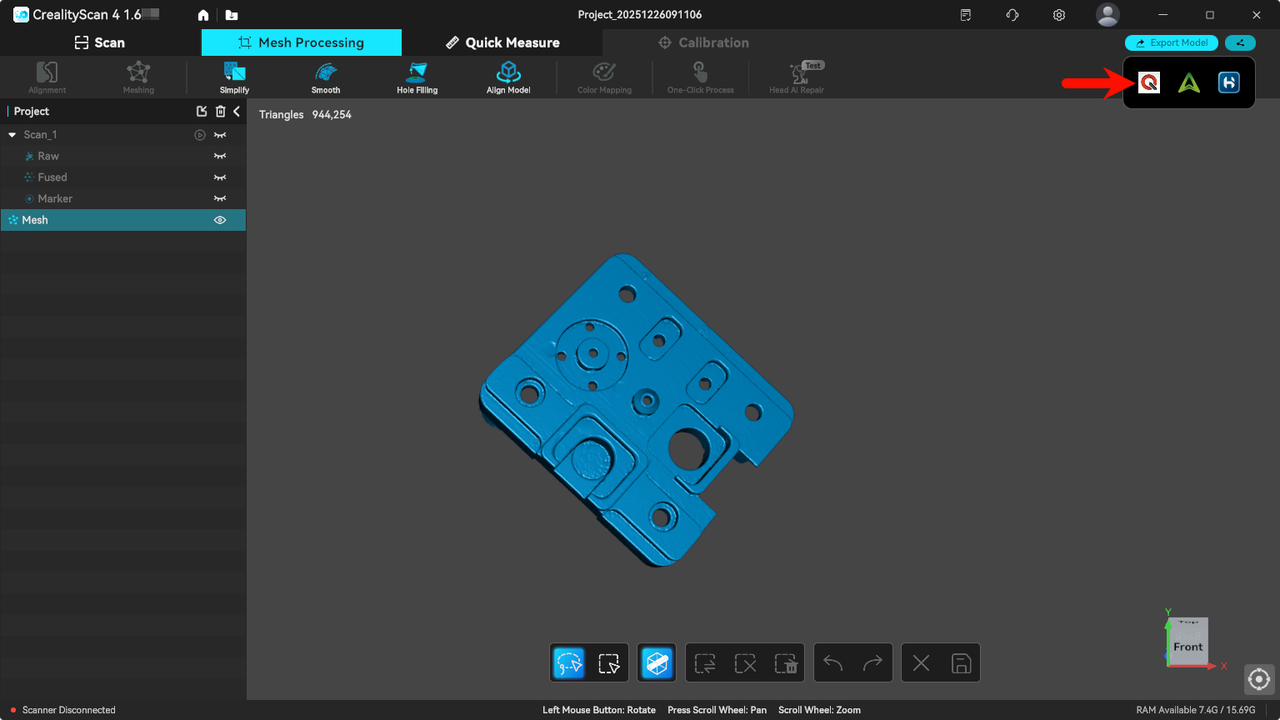Select the rectangle selection tool
The height and width of the screenshot is (720, 1280).
tap(610, 662)
